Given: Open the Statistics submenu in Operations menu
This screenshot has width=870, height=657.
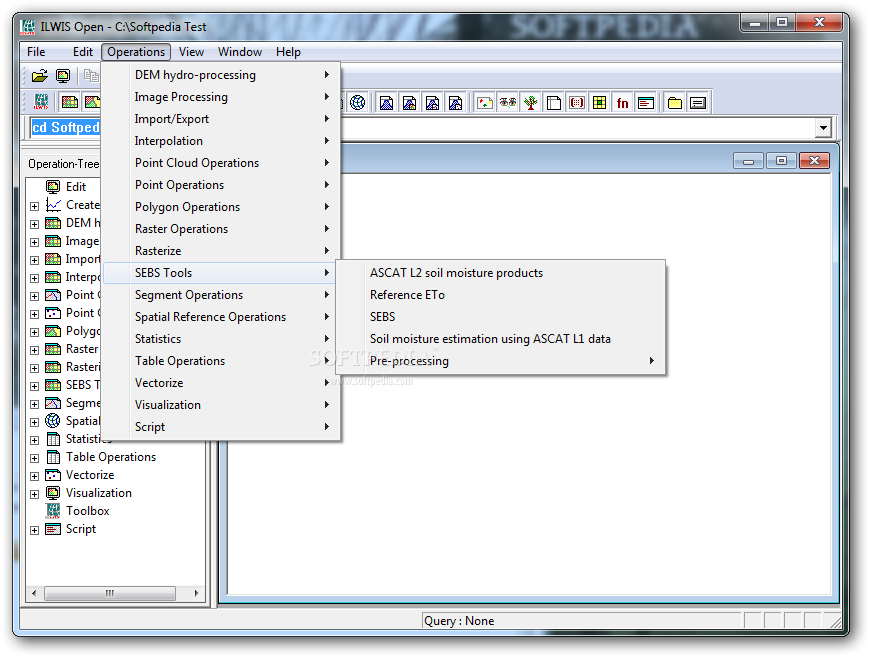Looking at the screenshot, I should (221, 339).
